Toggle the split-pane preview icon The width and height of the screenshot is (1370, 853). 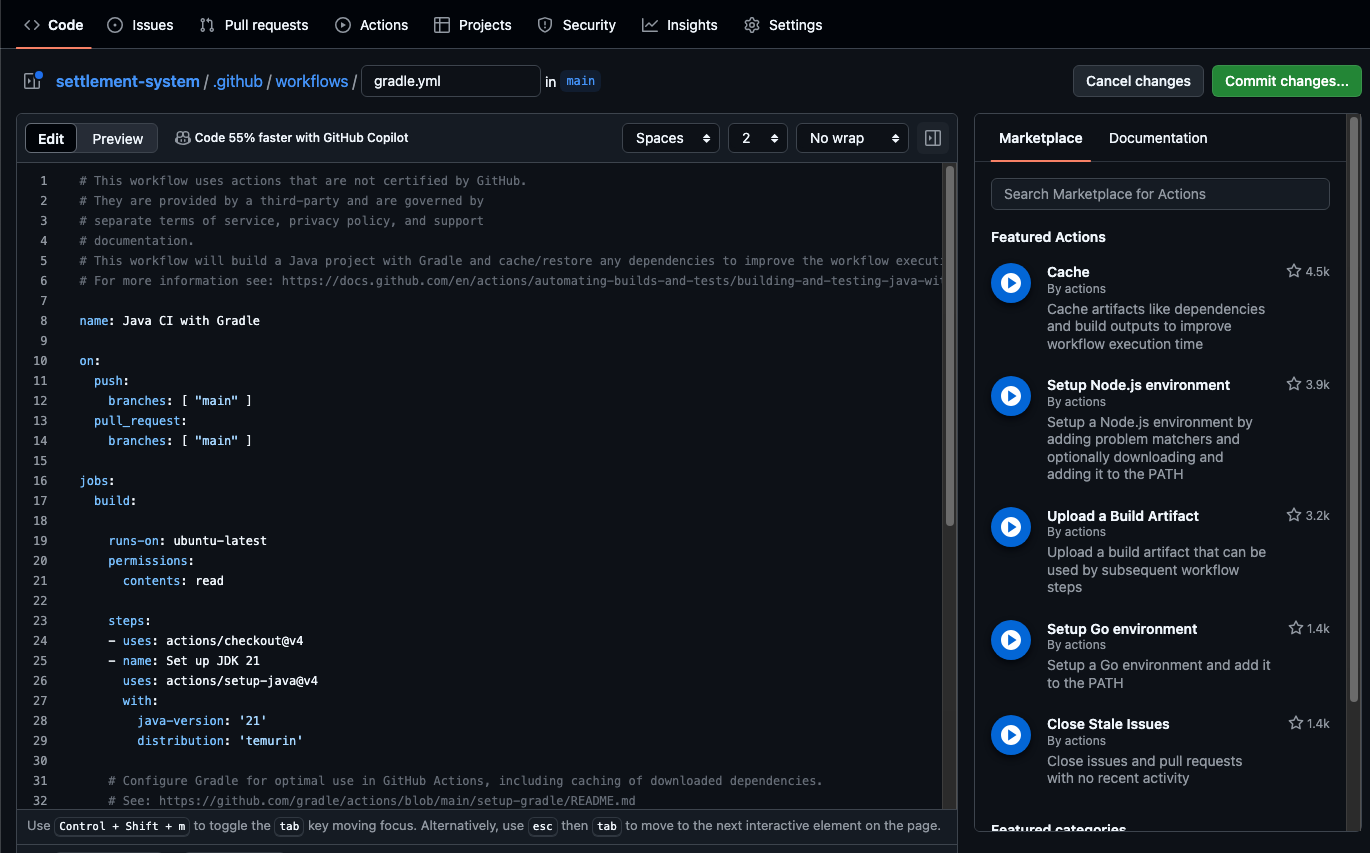932,137
